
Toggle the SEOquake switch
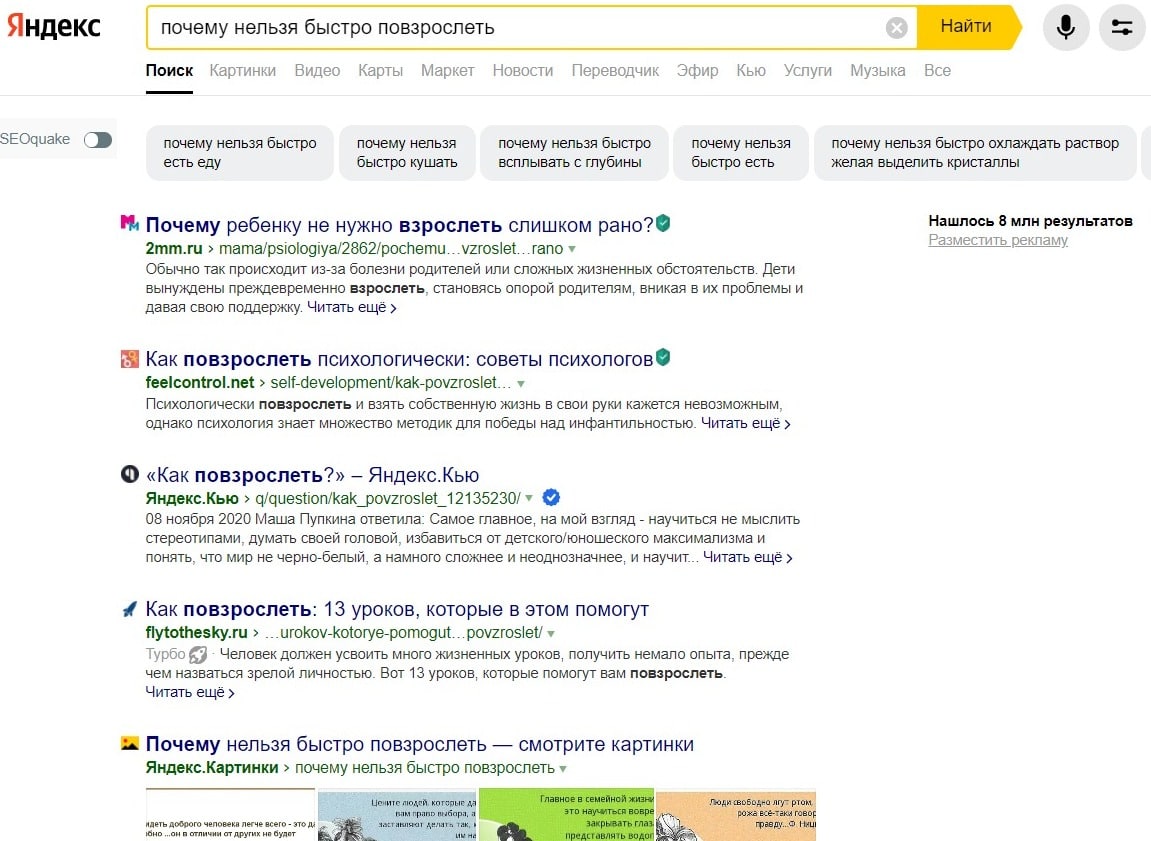[98, 139]
